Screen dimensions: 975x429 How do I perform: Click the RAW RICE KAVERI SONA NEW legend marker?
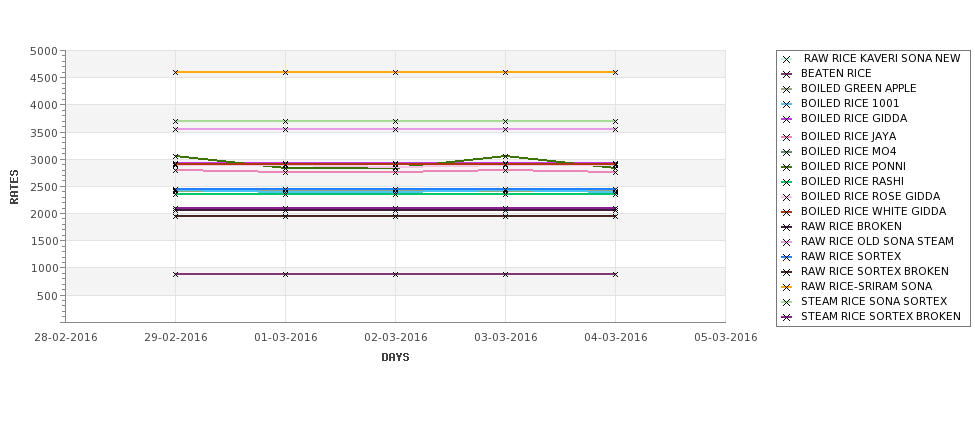pos(787,59)
